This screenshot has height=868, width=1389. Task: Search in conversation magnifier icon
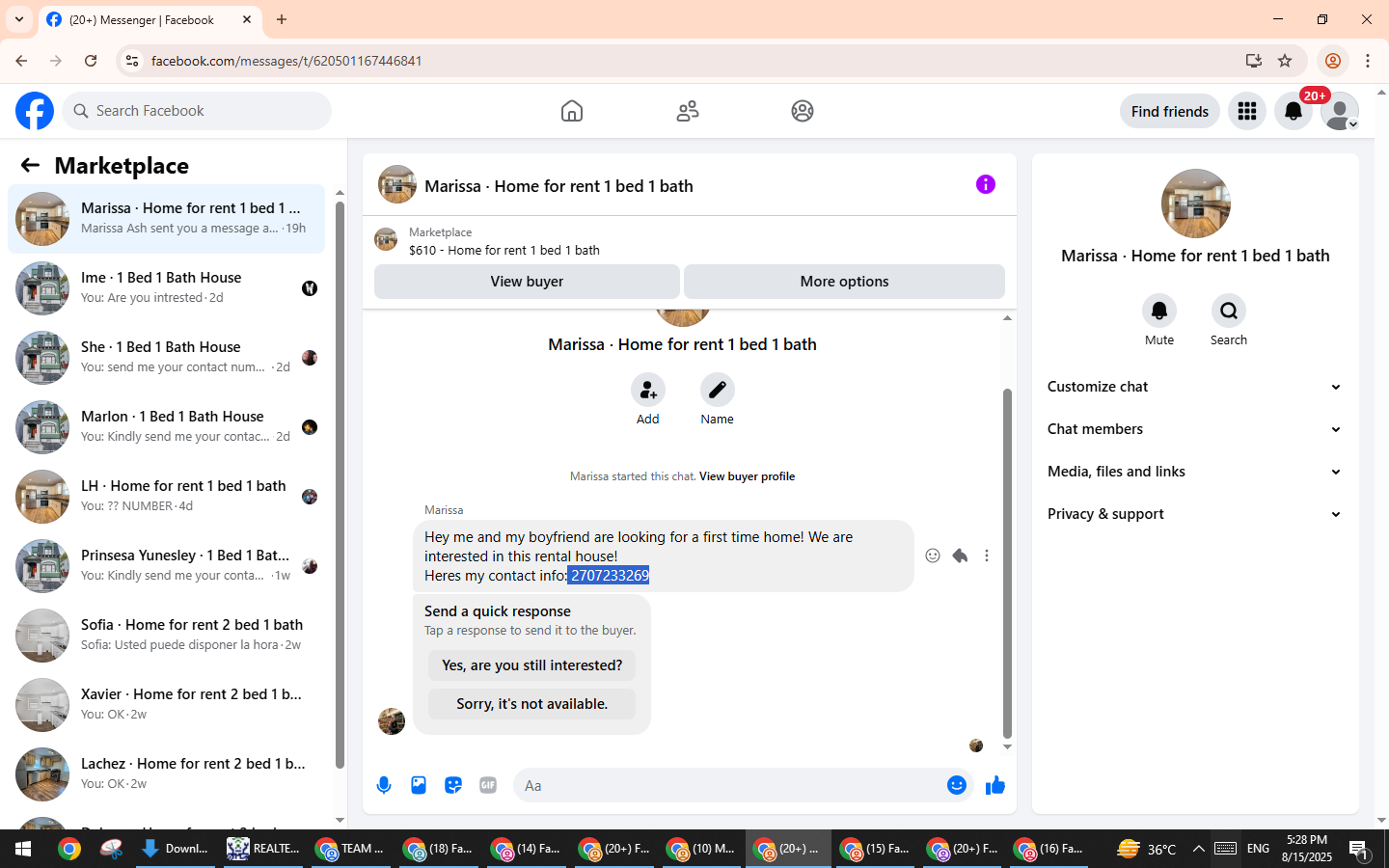pos(1228,311)
